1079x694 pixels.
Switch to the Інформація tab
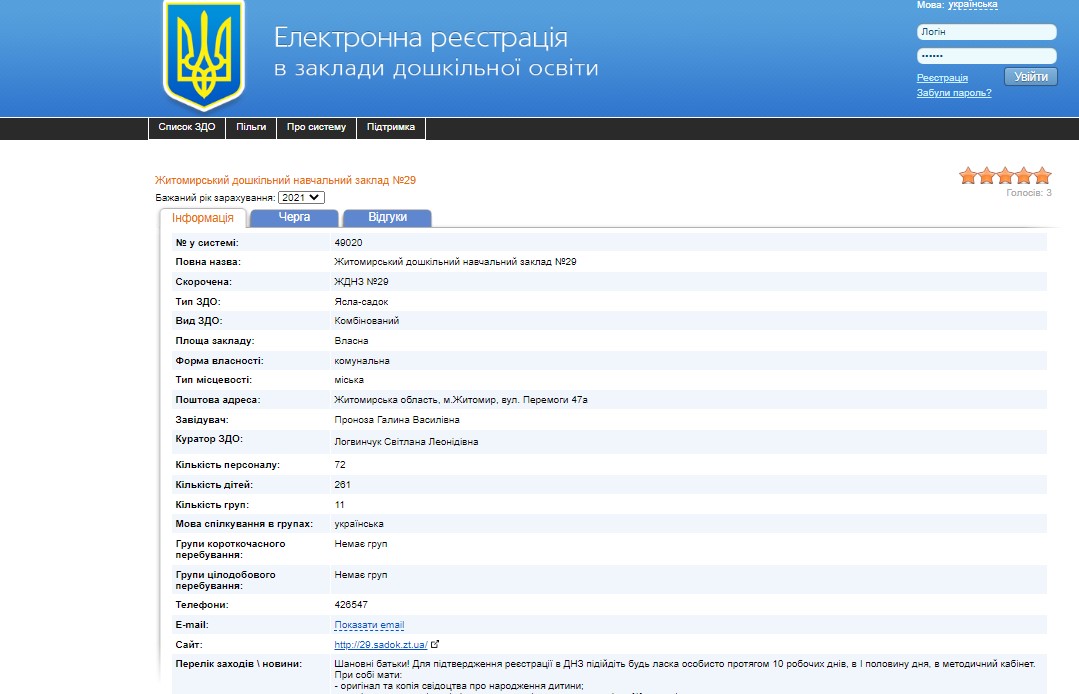point(203,218)
